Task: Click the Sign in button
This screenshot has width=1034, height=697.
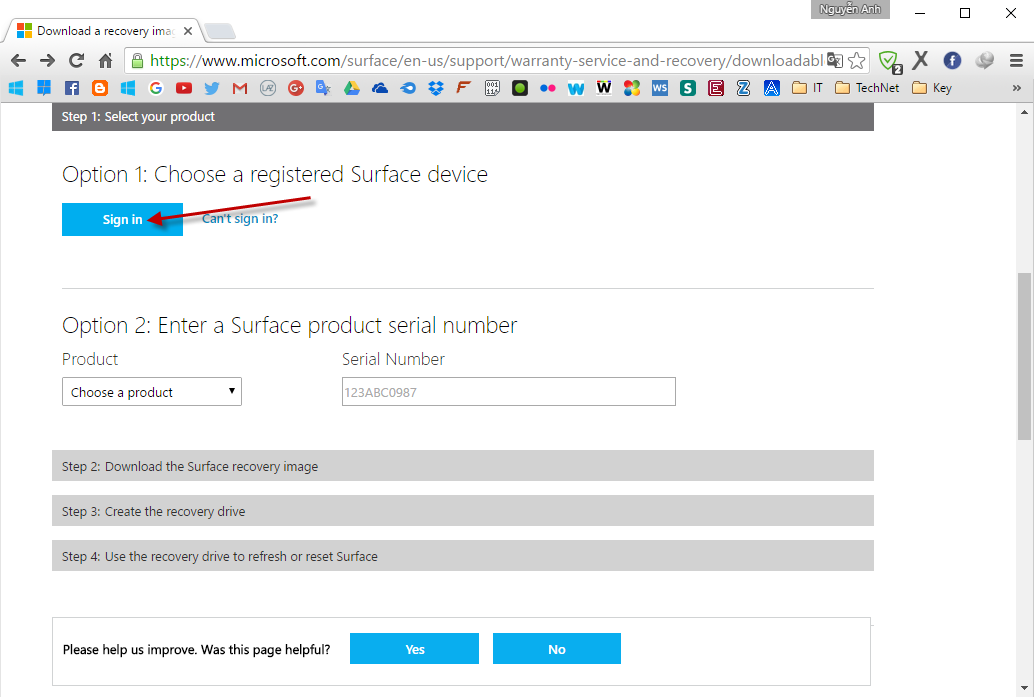Action: tap(122, 219)
